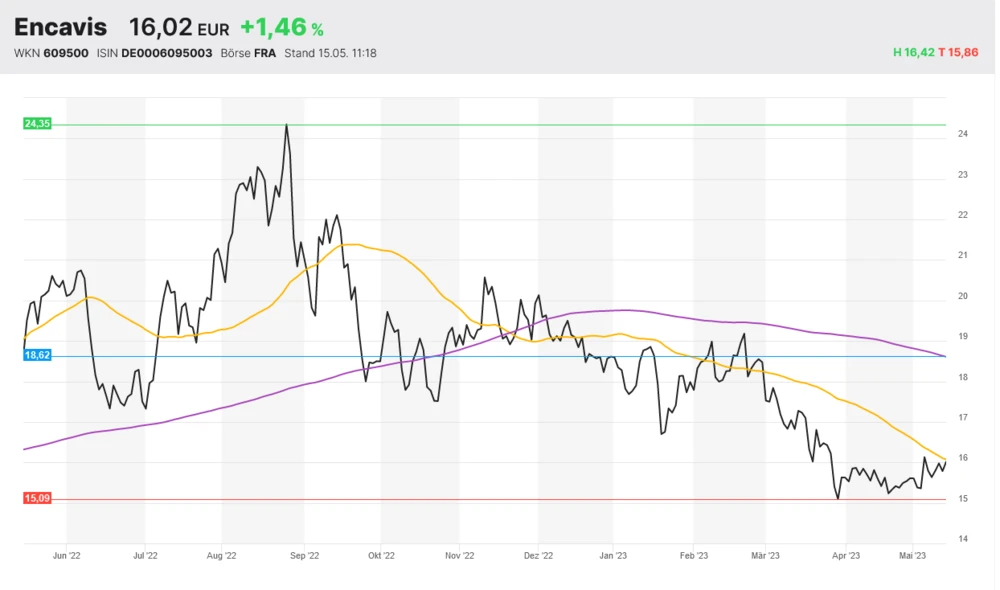Click the 14 value on price axis
The image size is (1000, 590).
click(x=962, y=539)
